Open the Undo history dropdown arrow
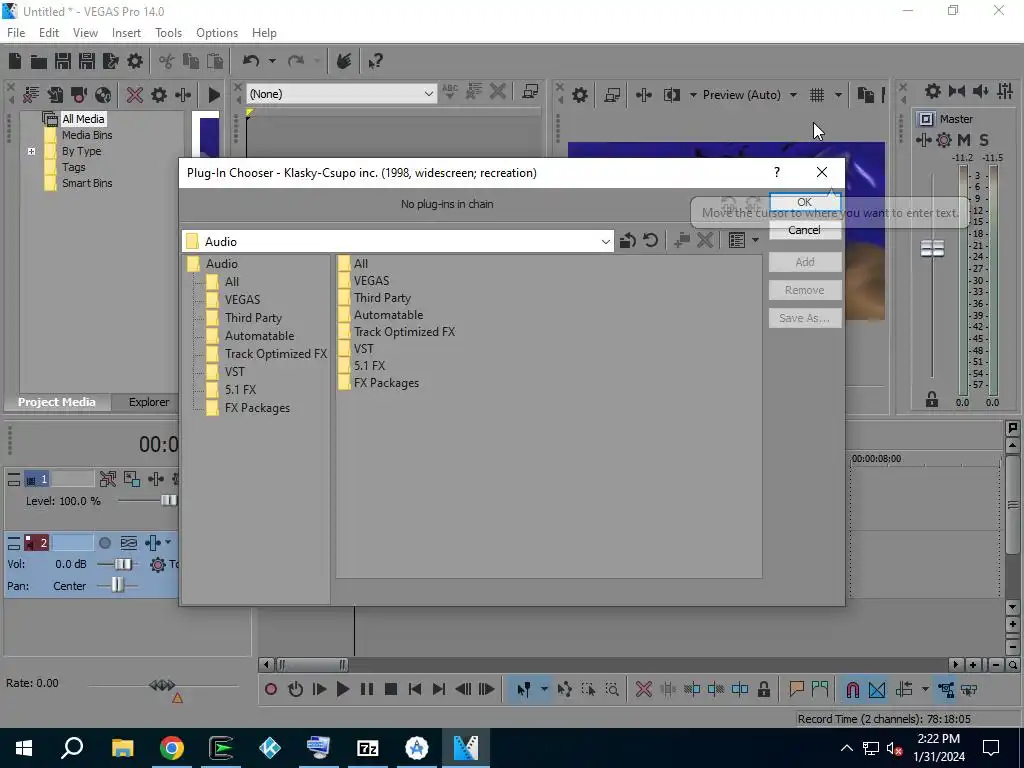Viewport: 1024px width, 768px height. (x=272, y=61)
